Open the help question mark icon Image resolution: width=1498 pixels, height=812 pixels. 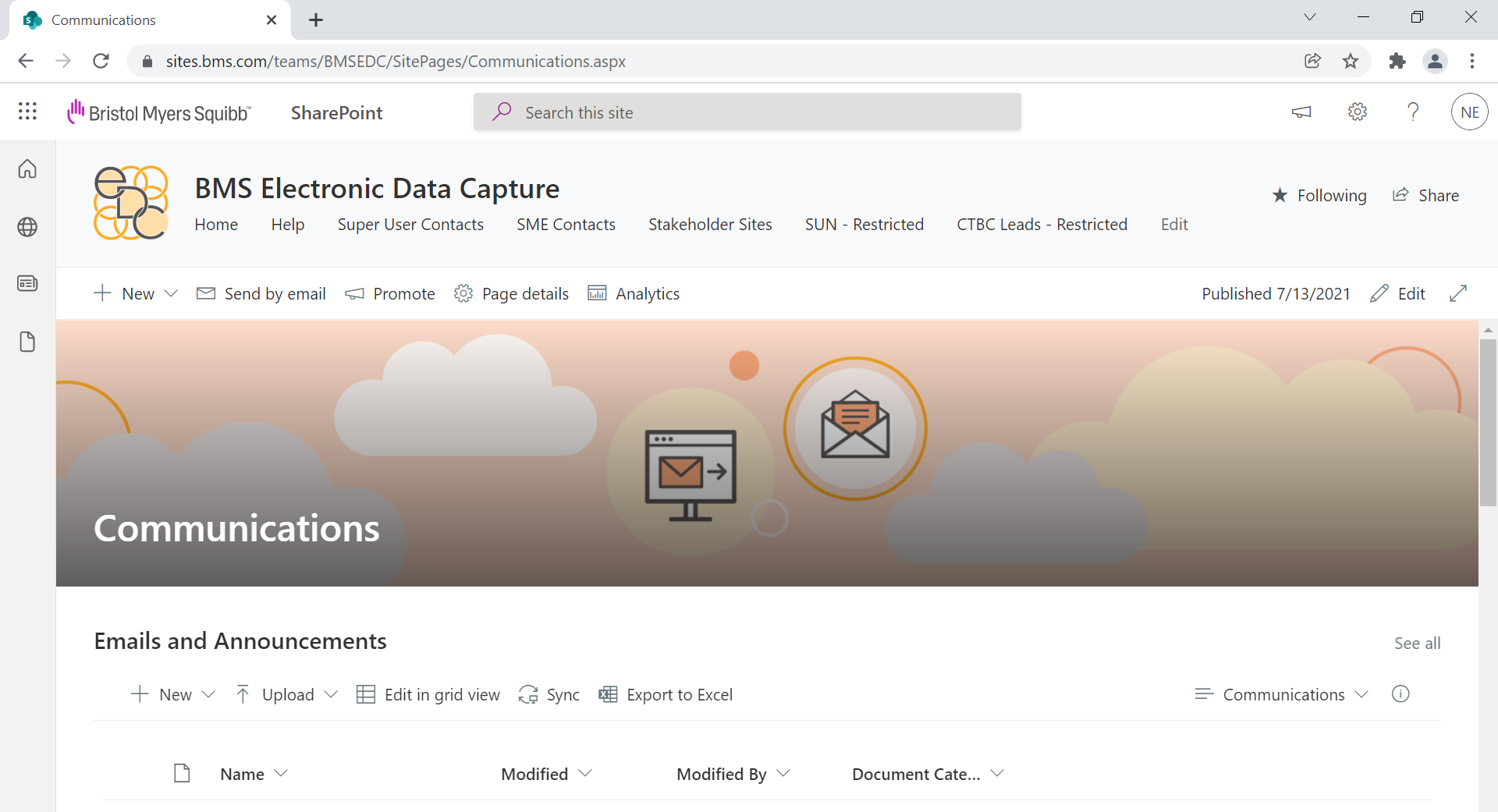pos(1413,112)
